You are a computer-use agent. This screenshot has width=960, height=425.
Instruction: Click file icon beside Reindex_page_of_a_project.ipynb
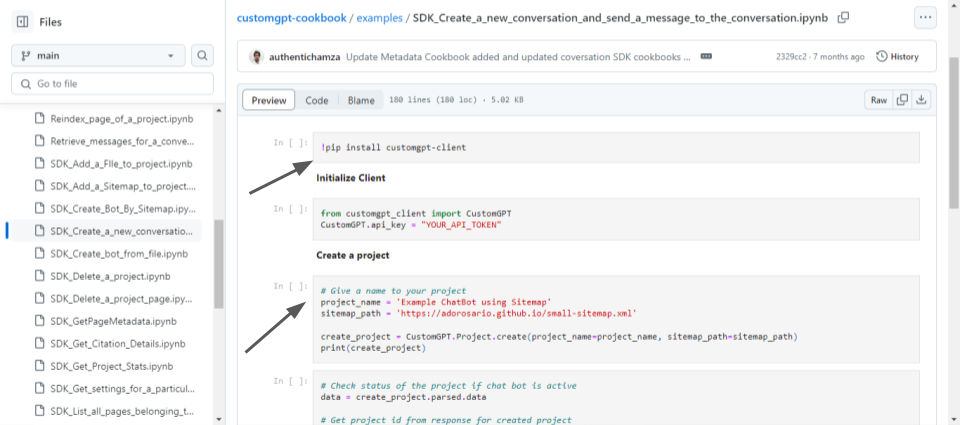[x=40, y=119]
